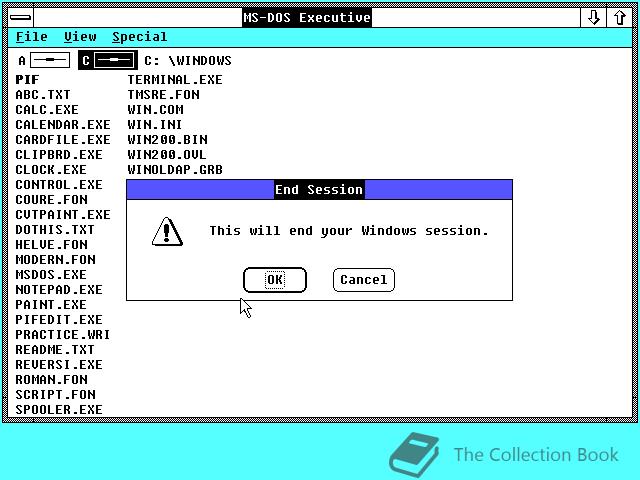Select drive A icon

(44, 60)
